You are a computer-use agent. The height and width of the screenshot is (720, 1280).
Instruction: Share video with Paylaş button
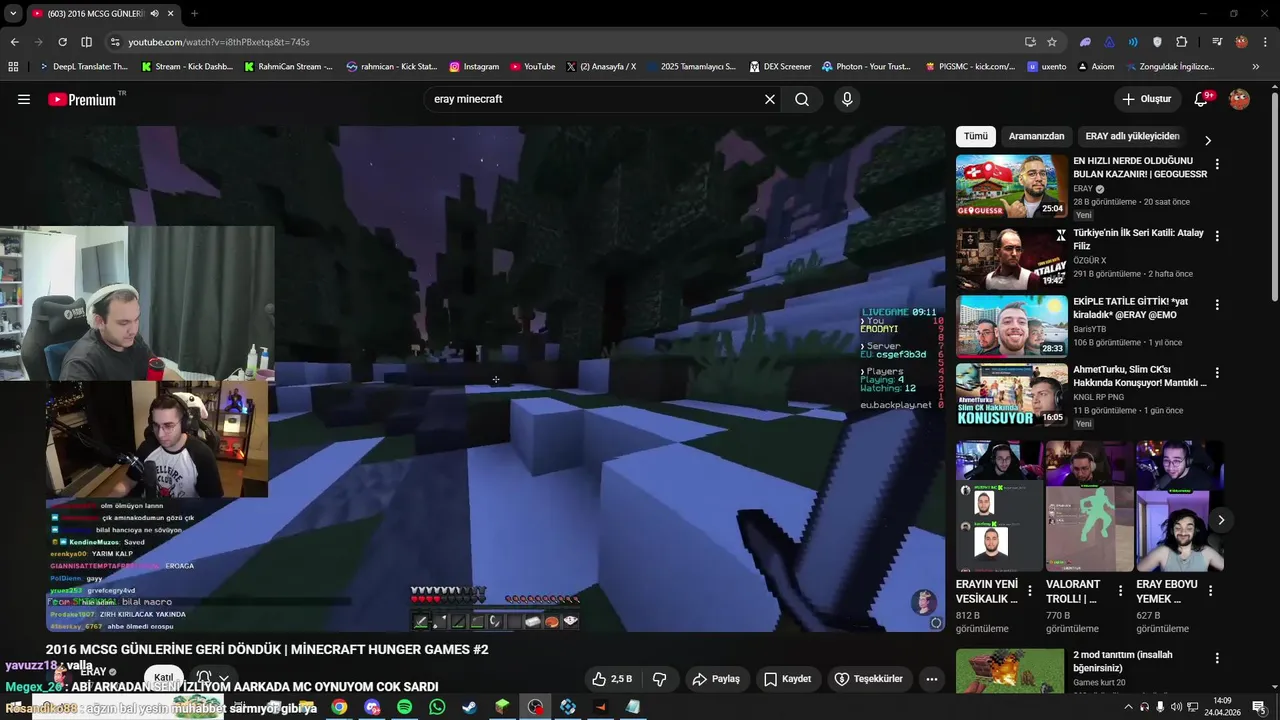716,679
